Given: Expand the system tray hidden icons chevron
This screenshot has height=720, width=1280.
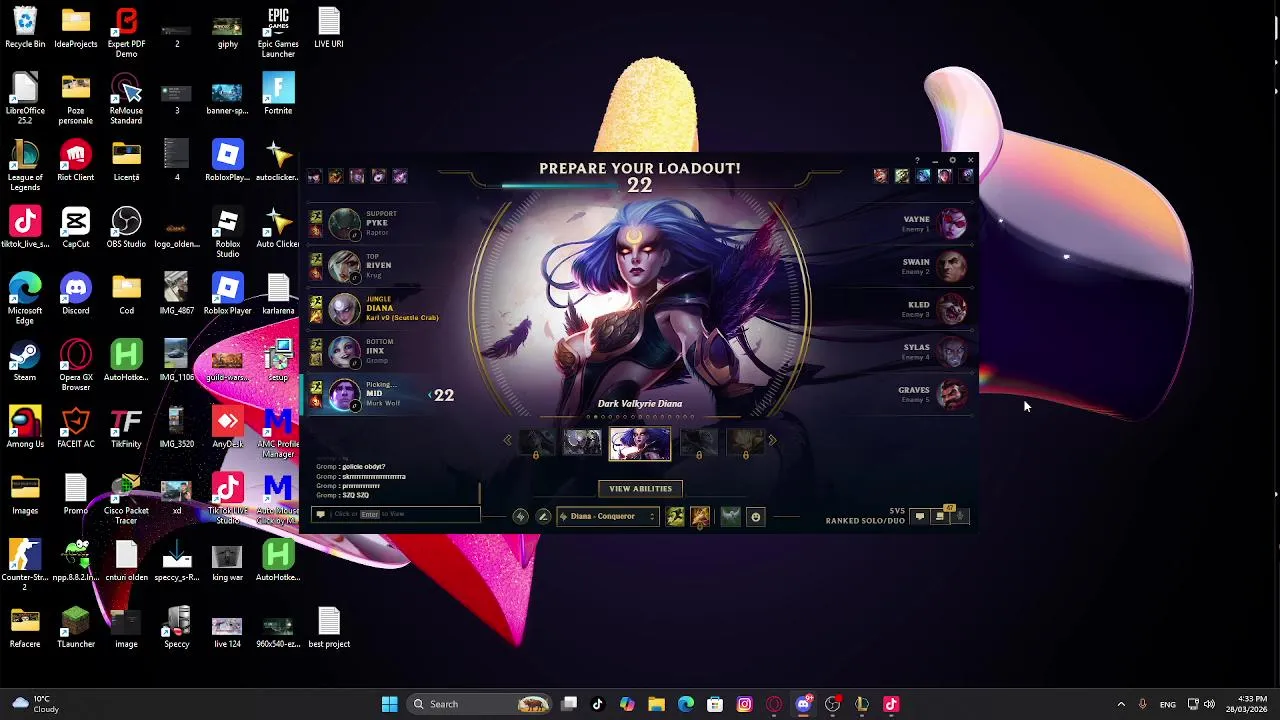Looking at the screenshot, I should point(1121,704).
